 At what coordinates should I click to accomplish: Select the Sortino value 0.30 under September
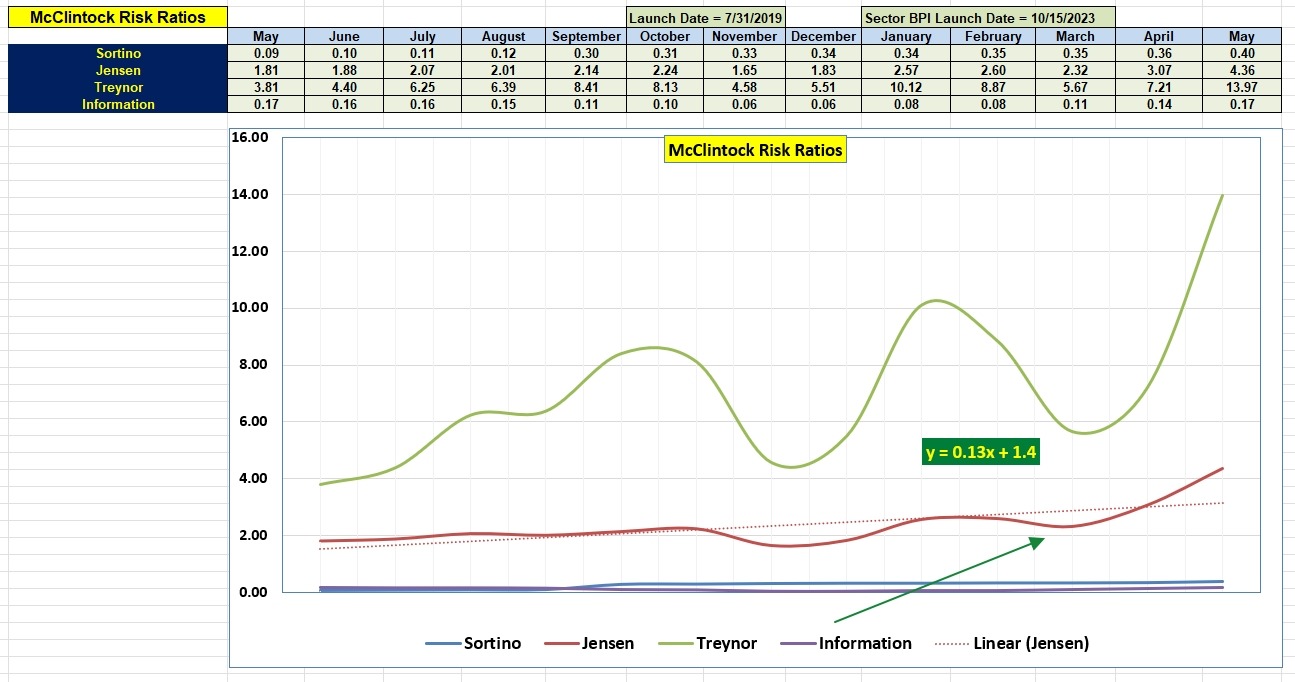click(587, 53)
